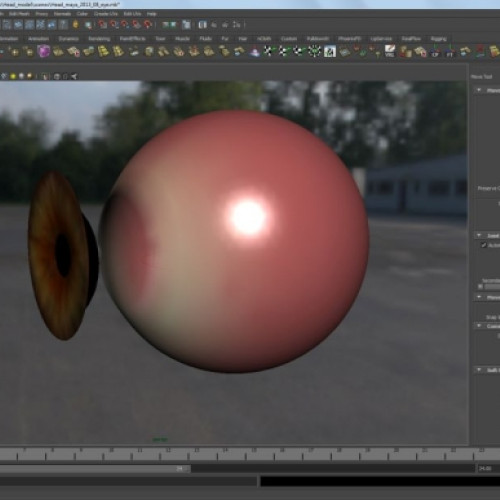Open the Edit UVs menu
This screenshot has height=500, width=500.
[132, 14]
